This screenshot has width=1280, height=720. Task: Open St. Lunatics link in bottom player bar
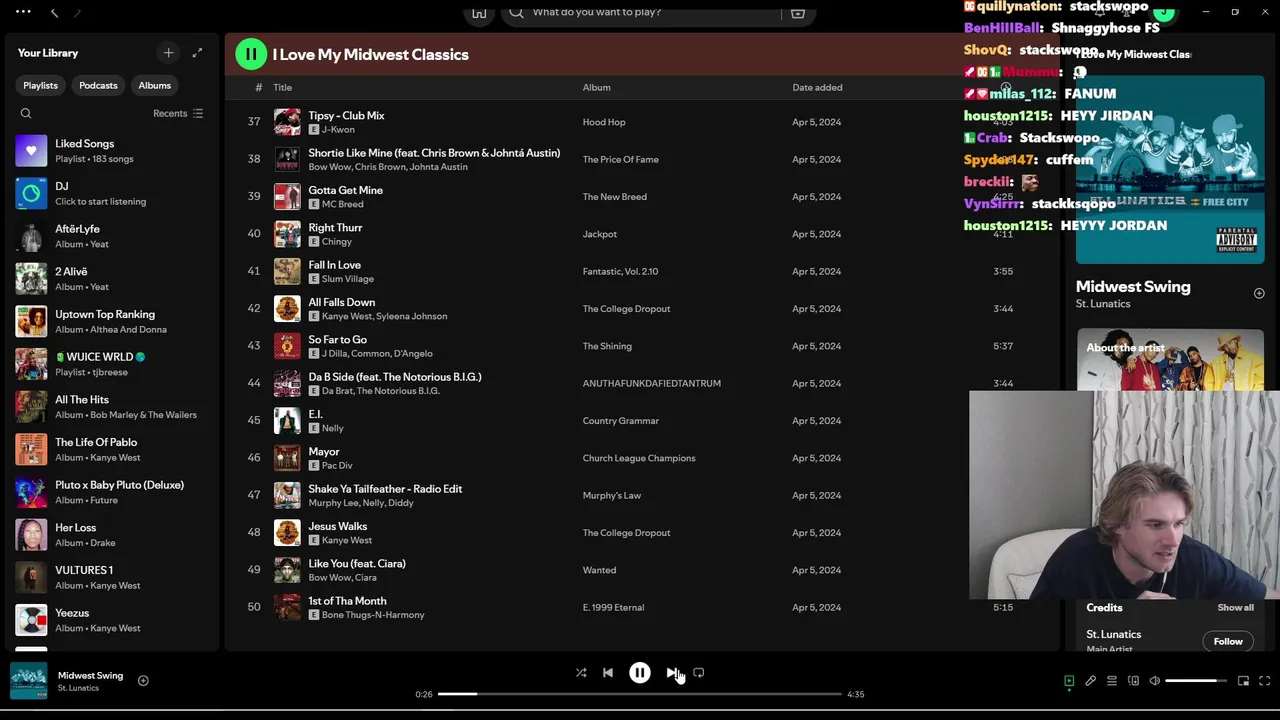pyautogui.click(x=78, y=688)
